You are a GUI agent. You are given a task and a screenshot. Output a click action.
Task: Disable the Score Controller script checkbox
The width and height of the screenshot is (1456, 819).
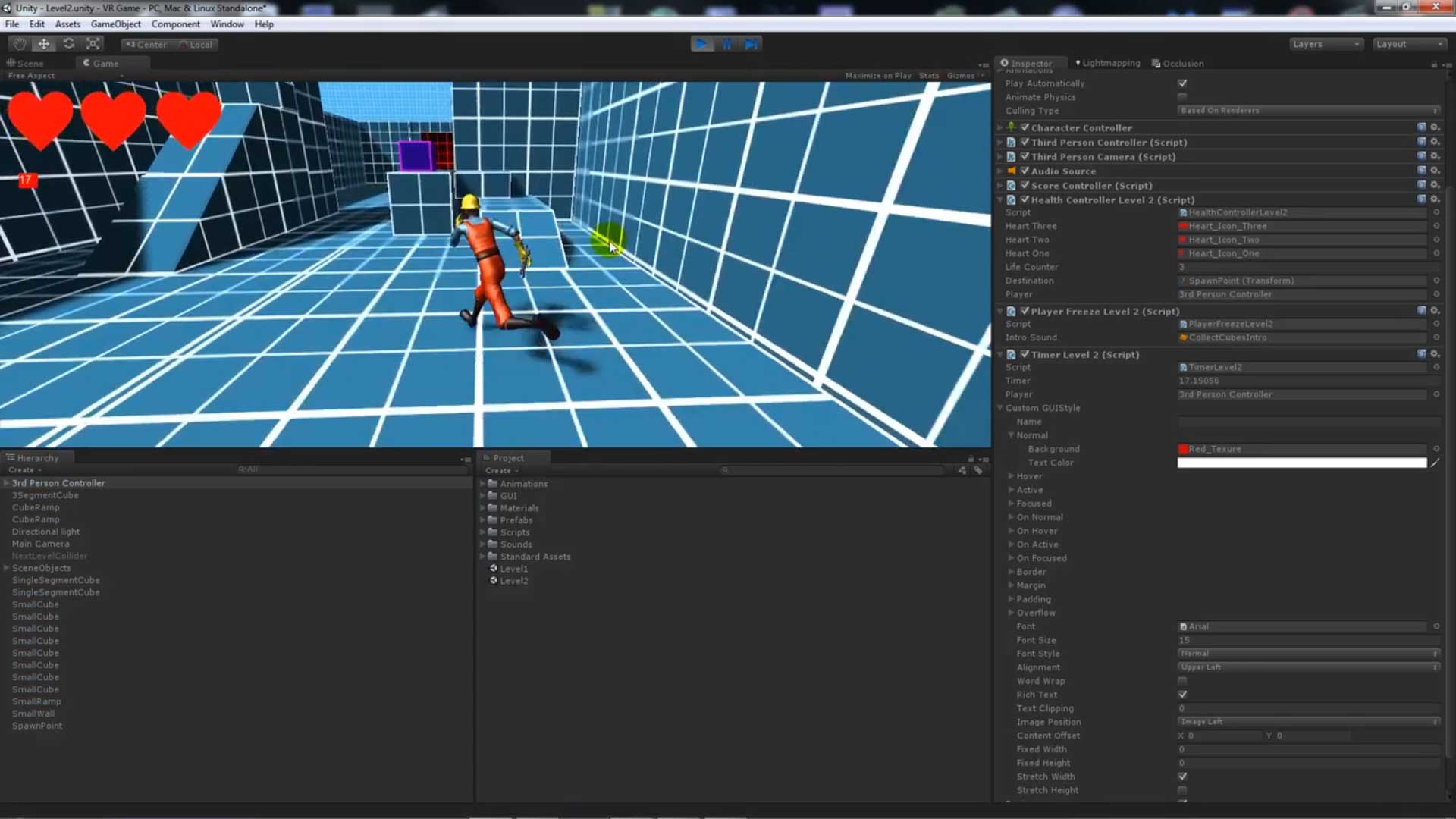coord(1025,185)
